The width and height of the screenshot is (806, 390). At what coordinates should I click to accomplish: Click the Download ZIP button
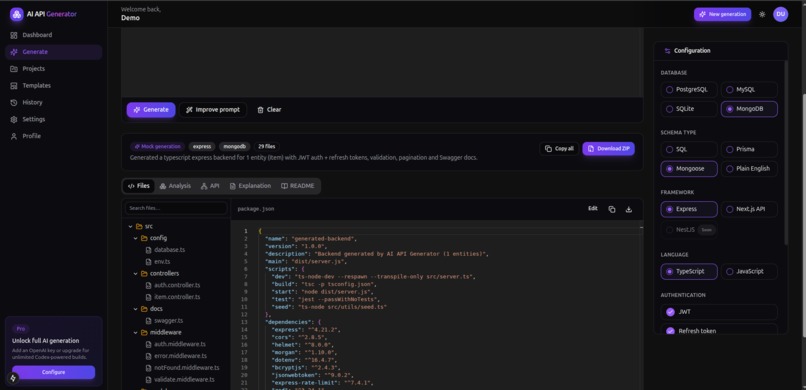point(609,148)
